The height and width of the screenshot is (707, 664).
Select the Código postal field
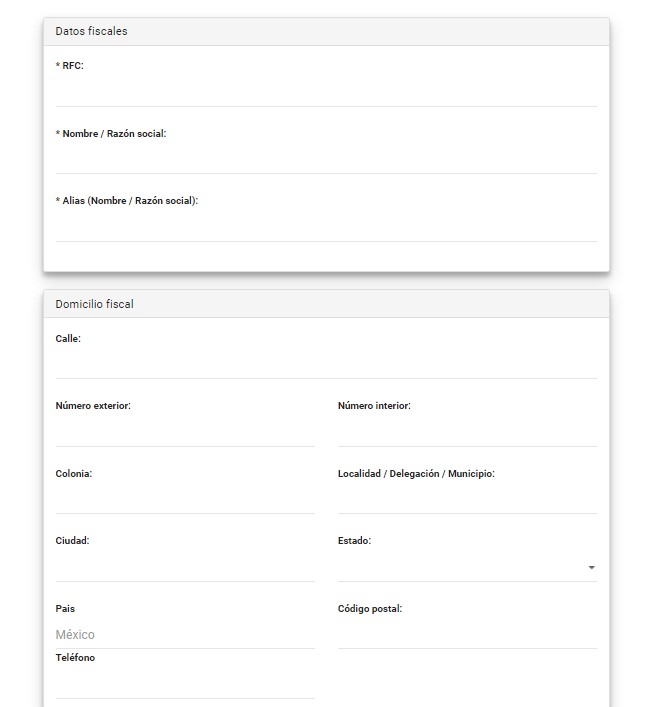point(467,636)
